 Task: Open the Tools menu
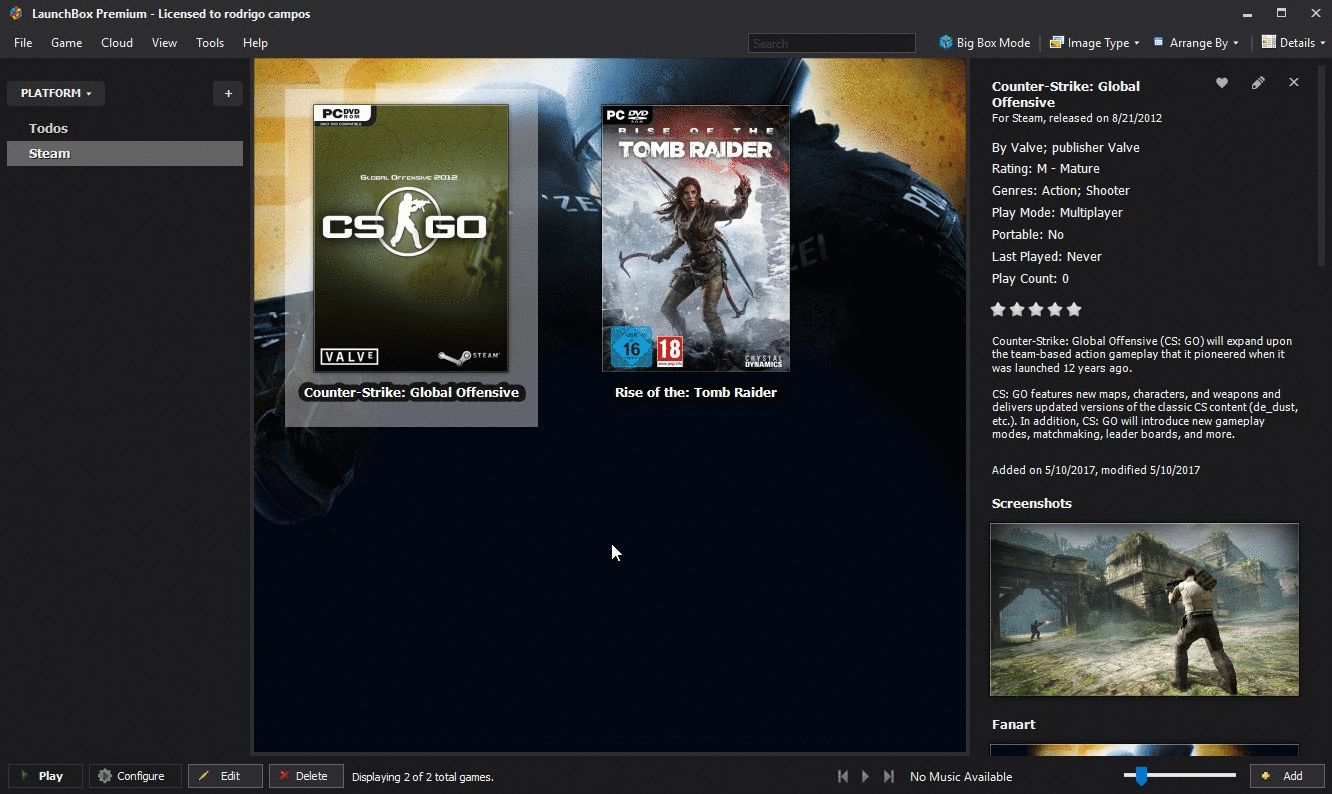tap(210, 43)
